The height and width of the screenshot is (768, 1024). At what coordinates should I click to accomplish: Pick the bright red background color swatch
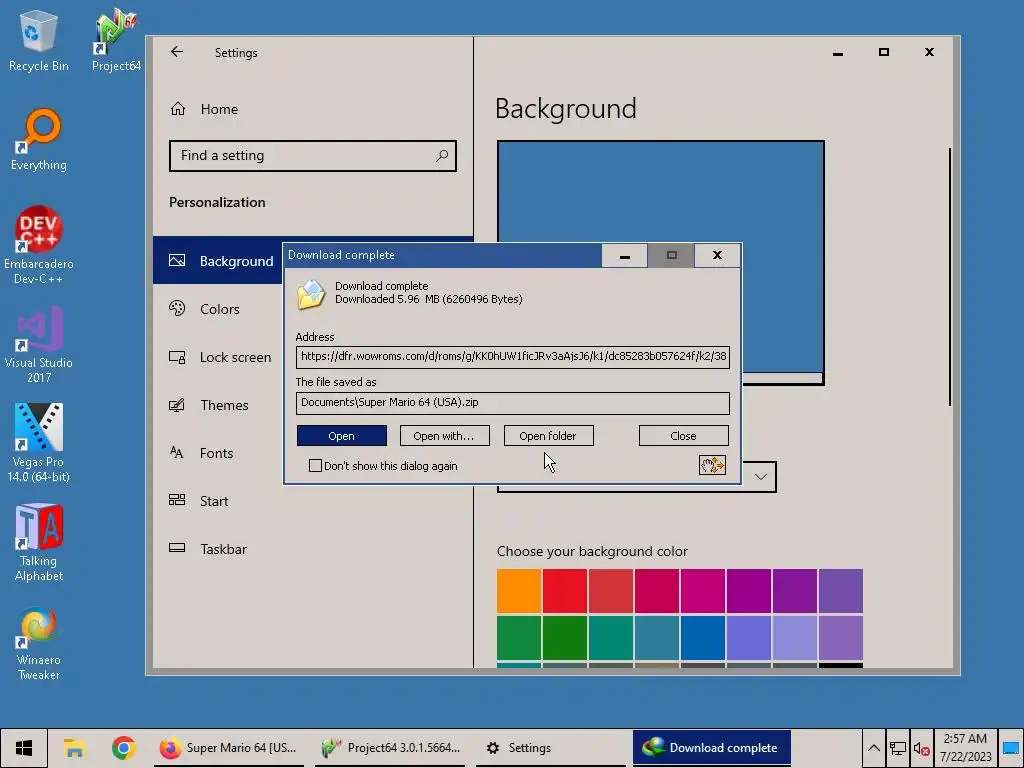pos(565,591)
